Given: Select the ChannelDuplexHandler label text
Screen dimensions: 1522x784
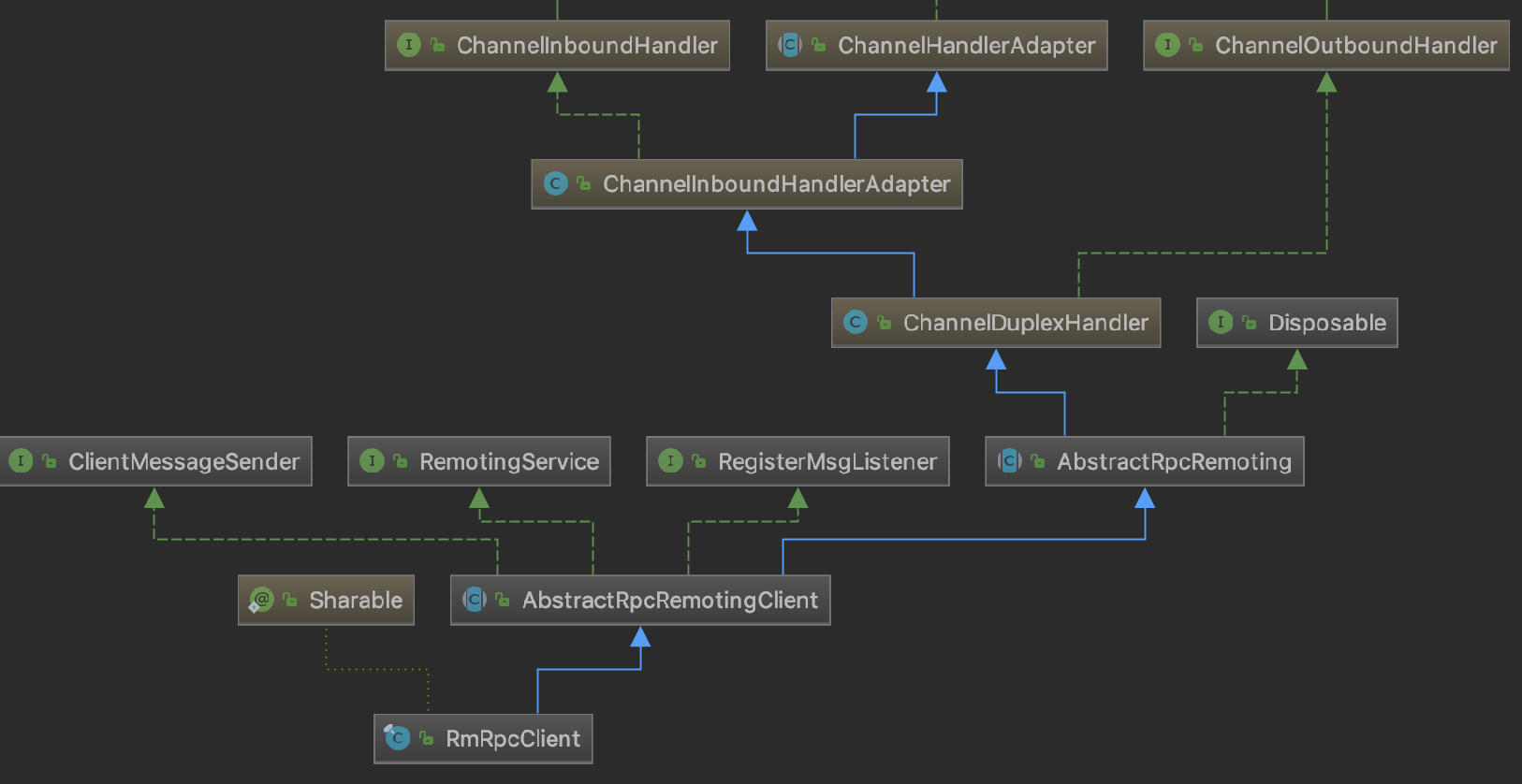Looking at the screenshot, I should 1025,323.
